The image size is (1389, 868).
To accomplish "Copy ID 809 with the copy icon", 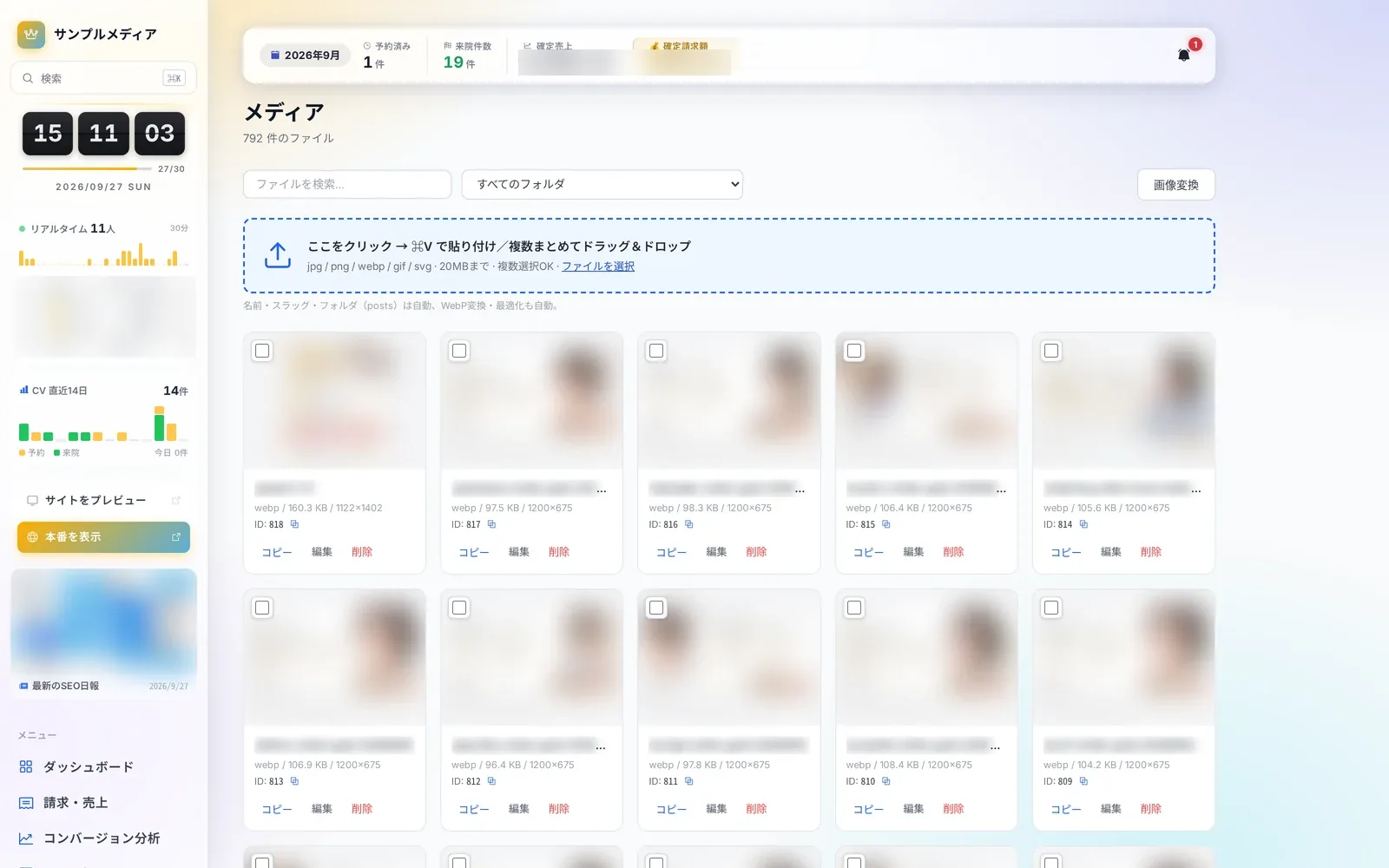I will tap(1083, 781).
